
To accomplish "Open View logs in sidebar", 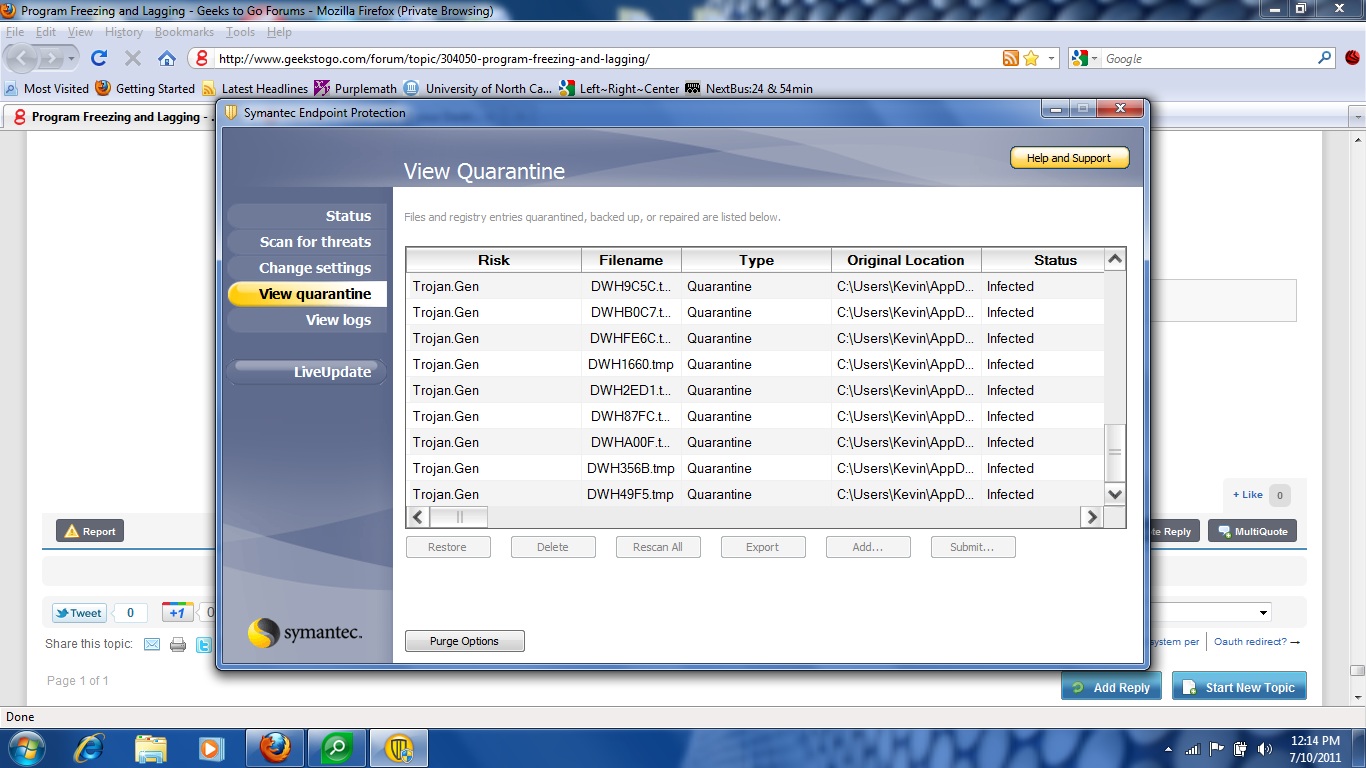I will tap(306, 320).
